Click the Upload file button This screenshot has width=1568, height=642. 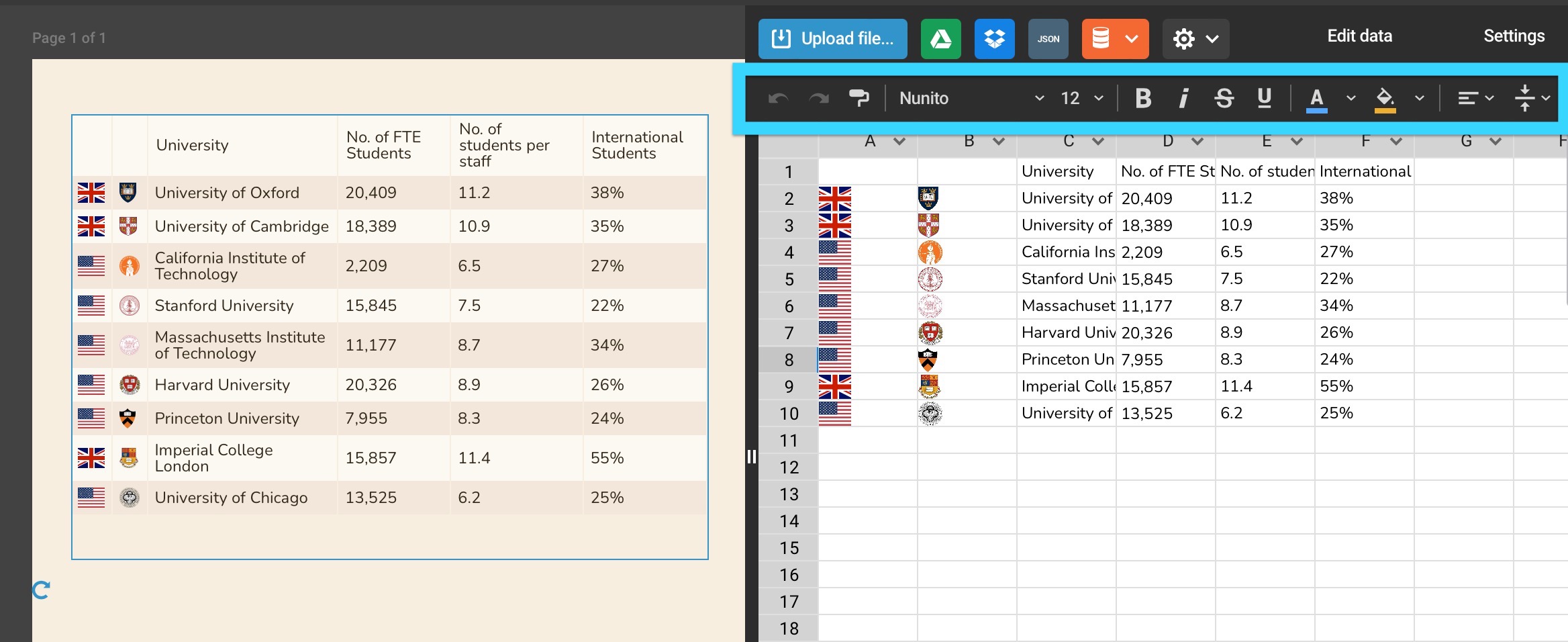point(833,39)
